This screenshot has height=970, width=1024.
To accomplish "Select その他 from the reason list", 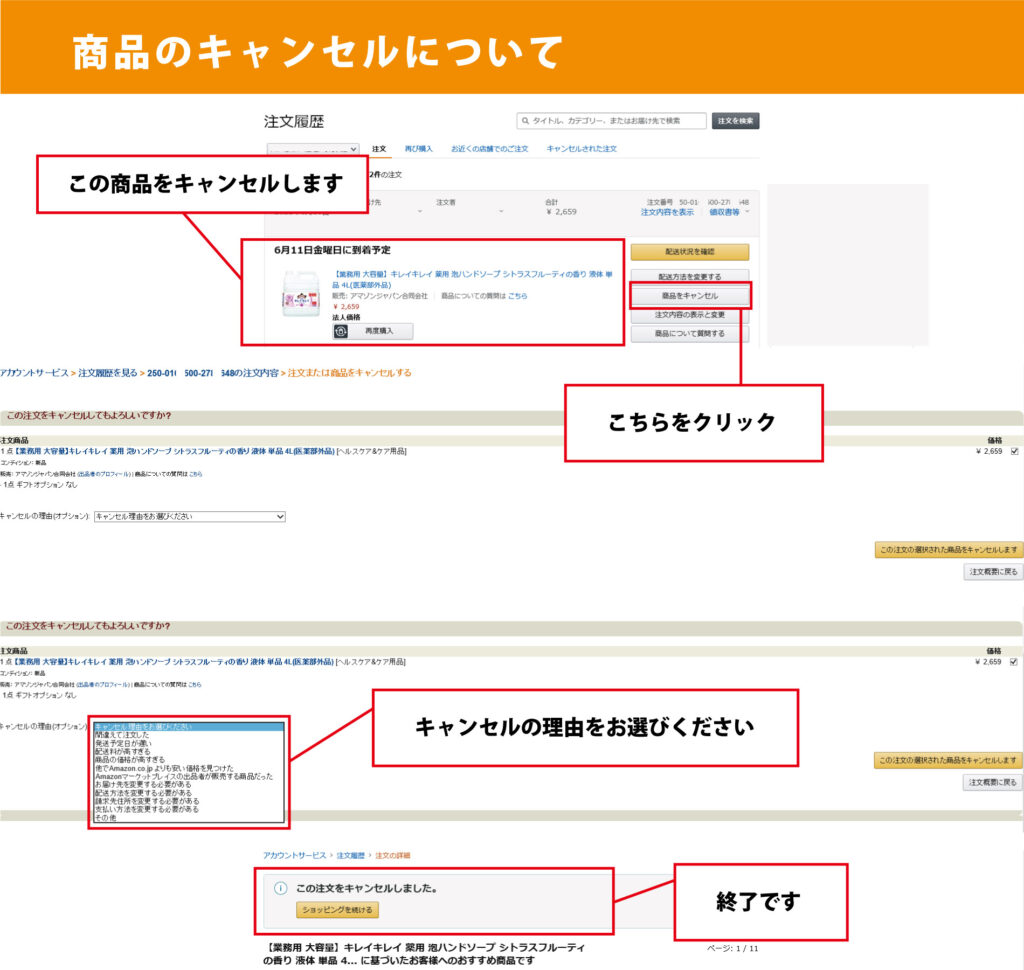I will 189,818.
